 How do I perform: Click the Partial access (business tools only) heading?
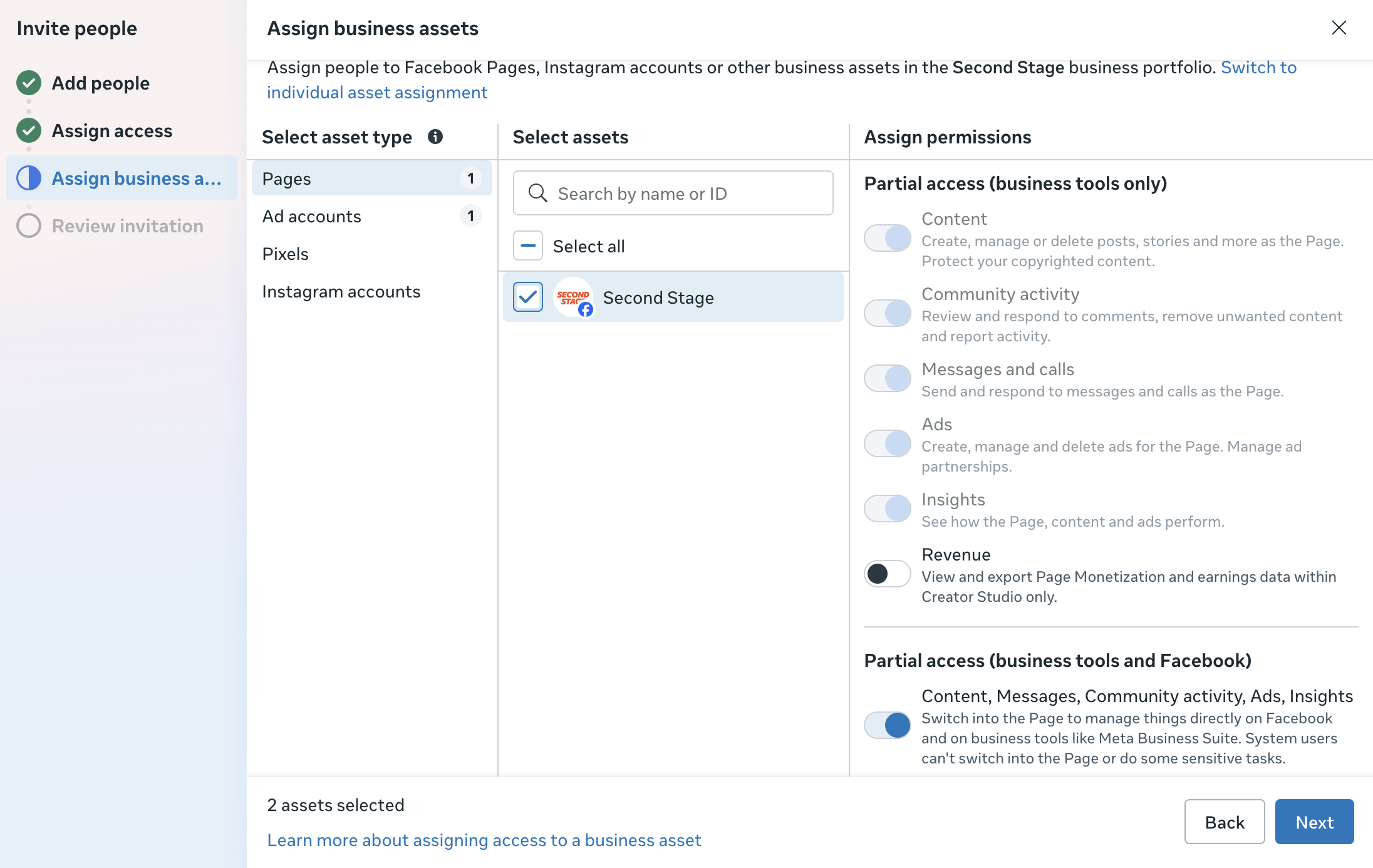pos(1015,183)
